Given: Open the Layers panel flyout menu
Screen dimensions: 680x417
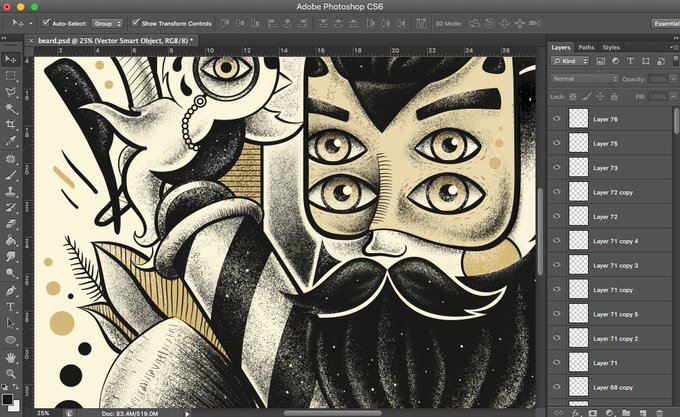Looking at the screenshot, I should pyautogui.click(x=675, y=47).
